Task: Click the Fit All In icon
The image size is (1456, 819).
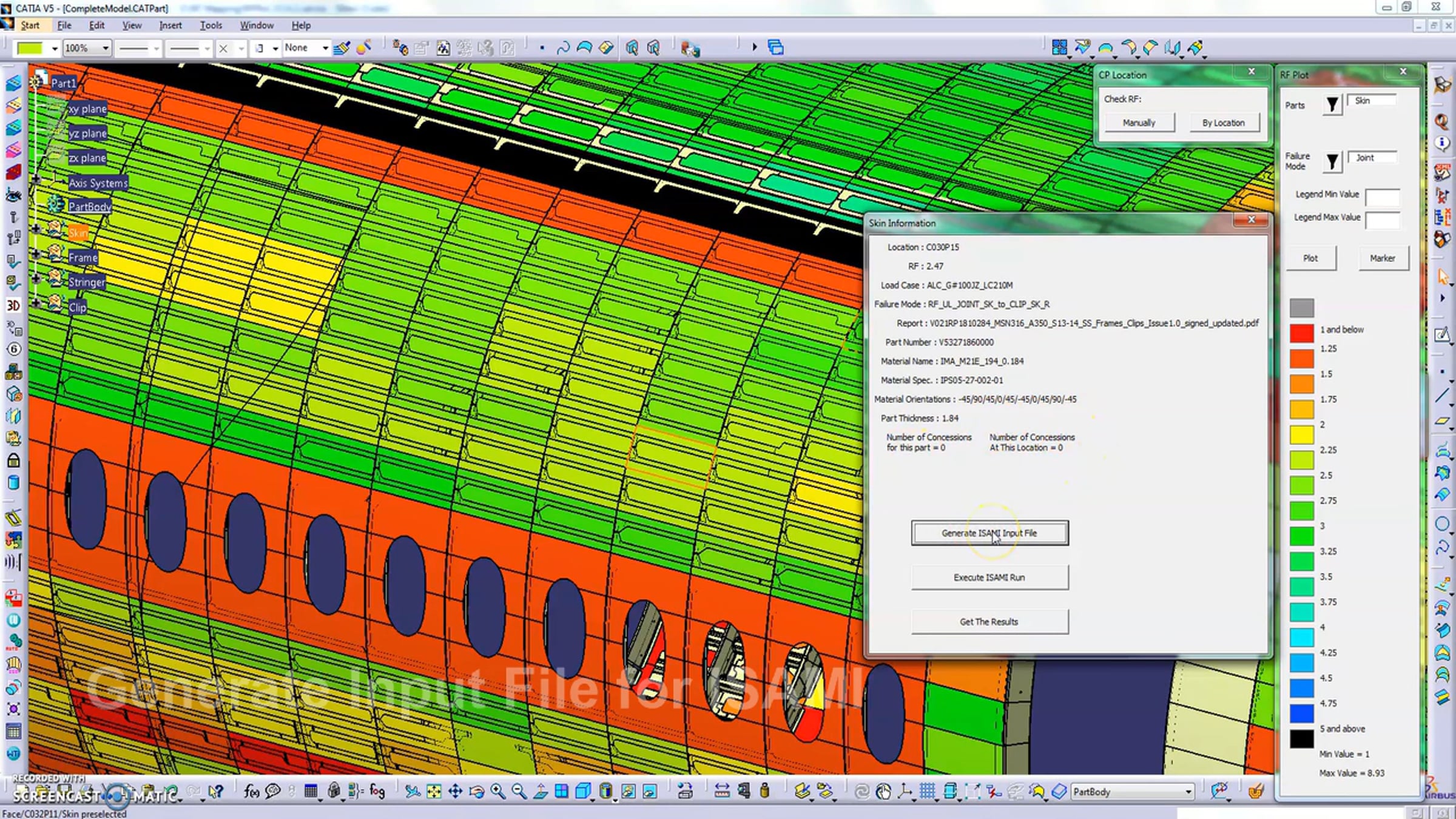Action: pos(434,791)
